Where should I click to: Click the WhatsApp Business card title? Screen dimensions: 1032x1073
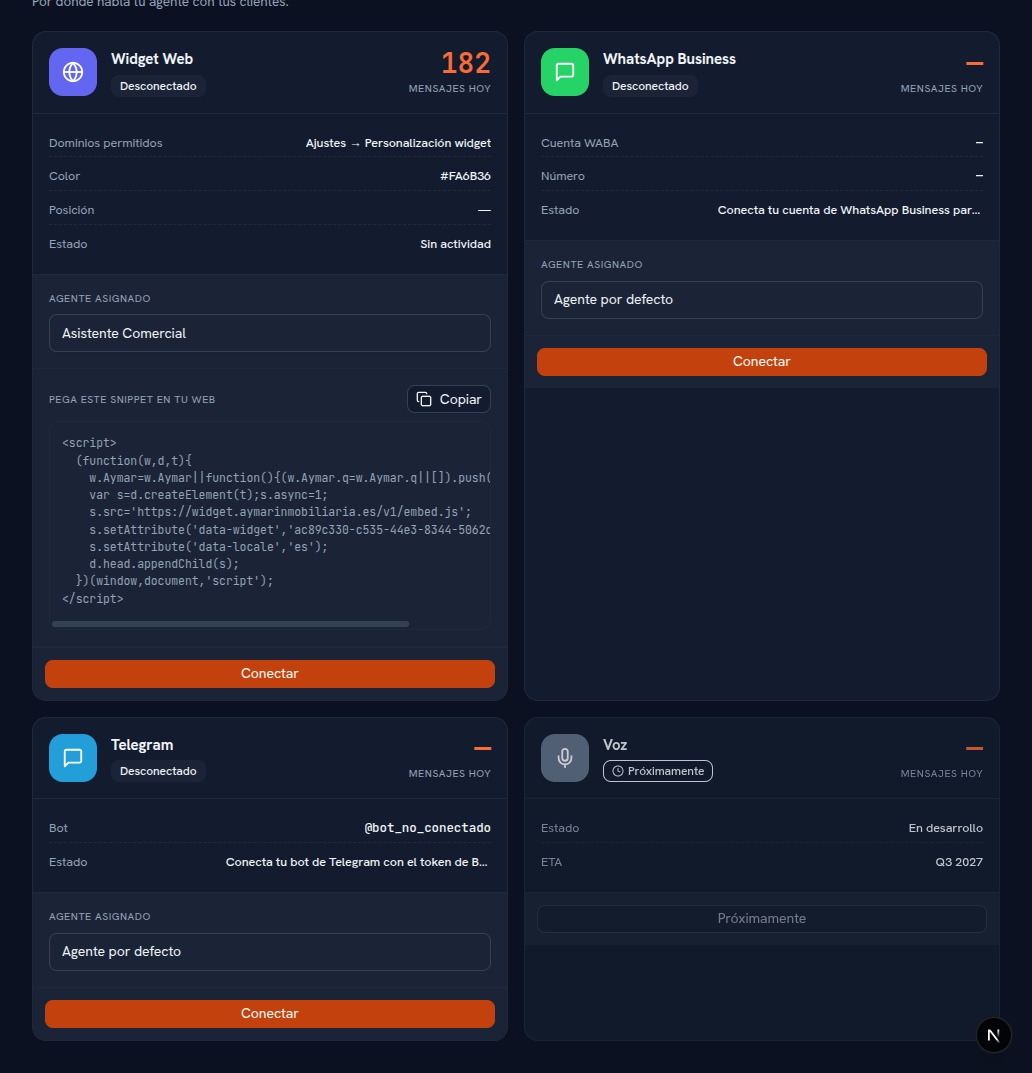point(669,59)
